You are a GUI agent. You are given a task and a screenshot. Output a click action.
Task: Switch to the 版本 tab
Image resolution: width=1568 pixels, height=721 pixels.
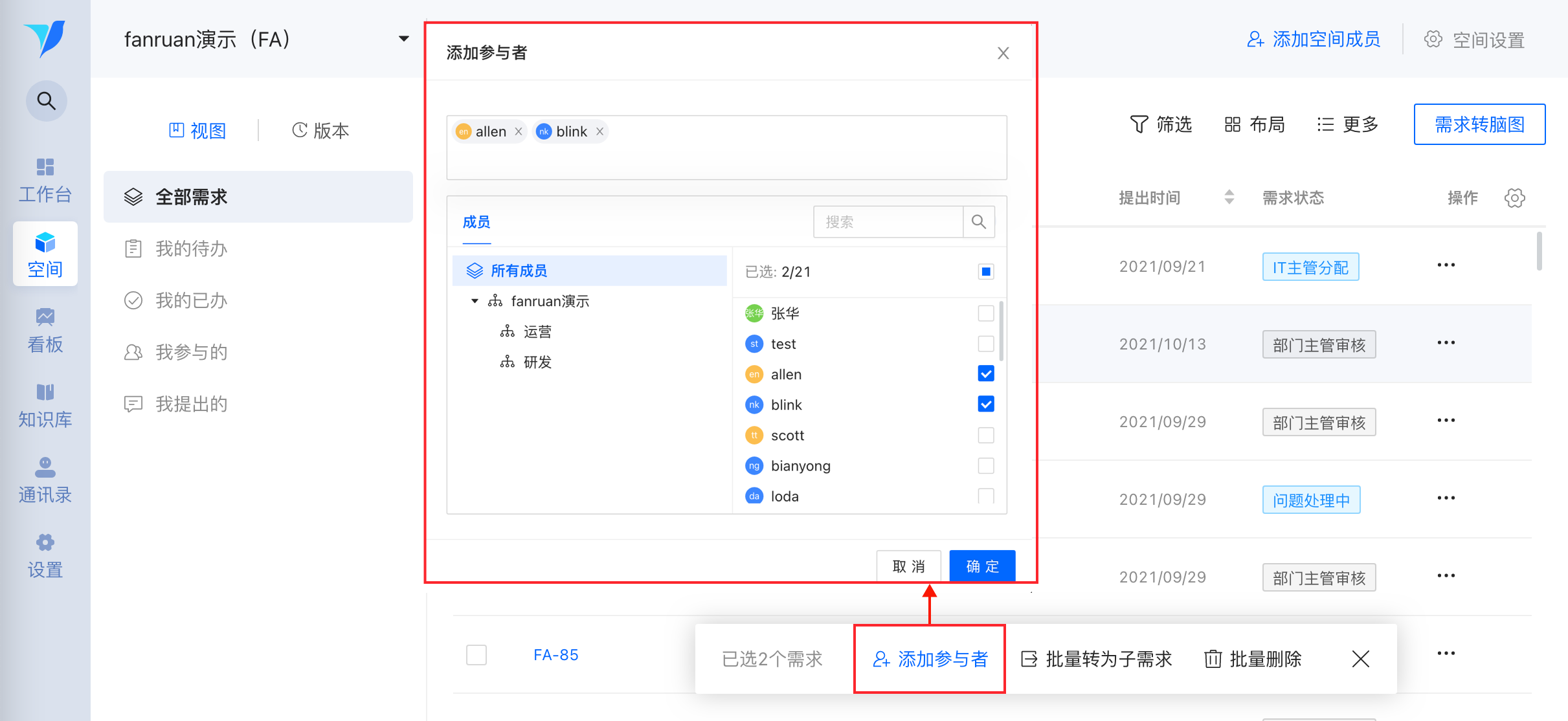pyautogui.click(x=321, y=131)
